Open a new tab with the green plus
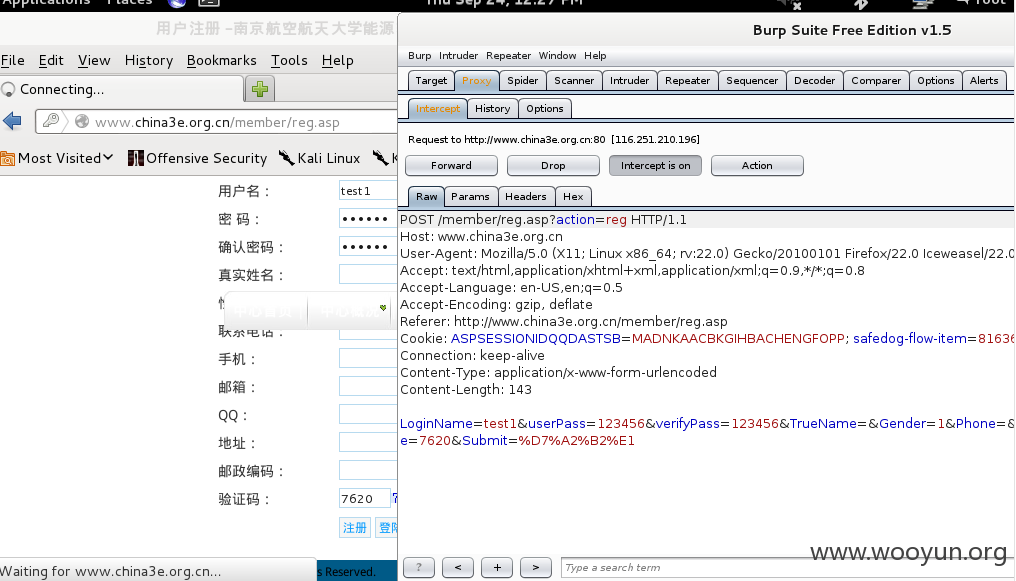This screenshot has width=1016, height=581. coord(260,89)
